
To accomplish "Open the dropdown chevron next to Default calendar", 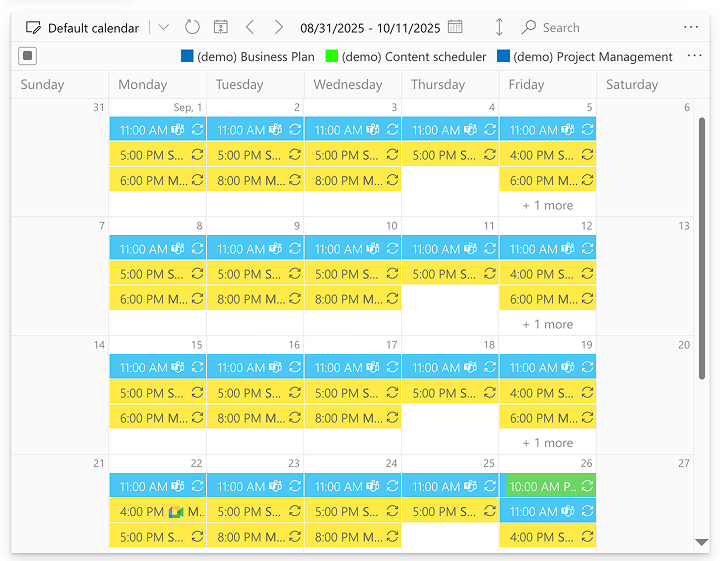I will [164, 28].
